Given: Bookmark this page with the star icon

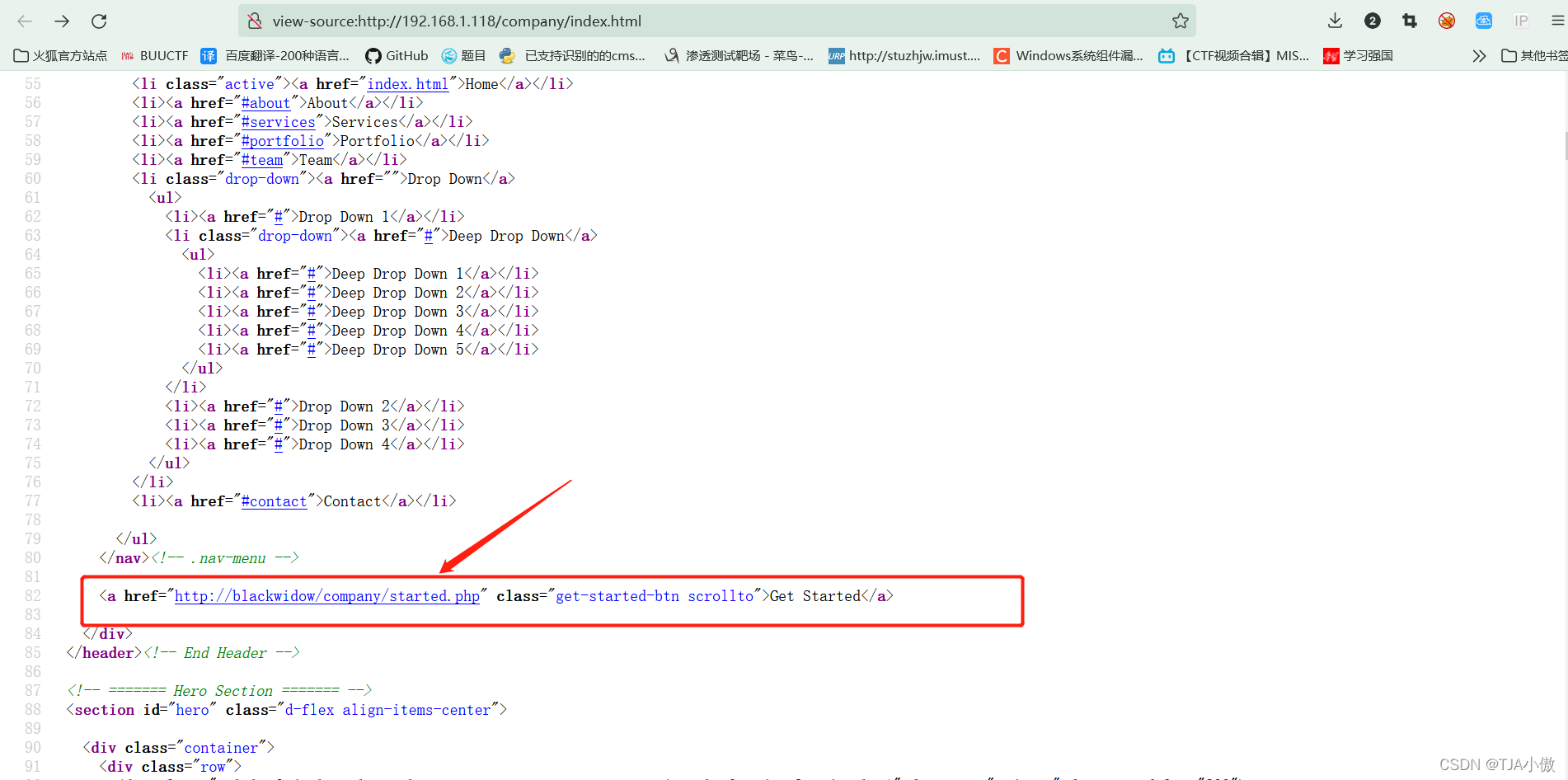Looking at the screenshot, I should (x=1181, y=21).
